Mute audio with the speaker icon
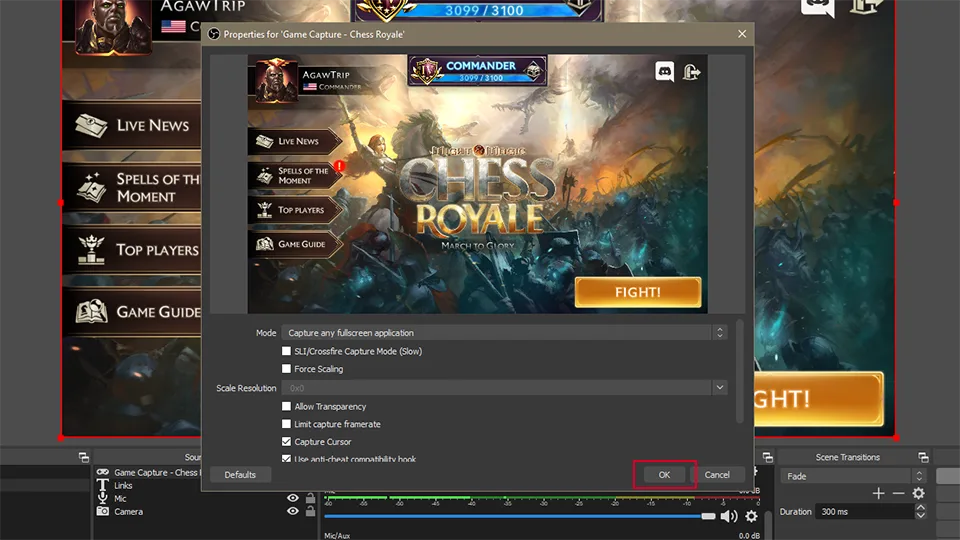960x540 pixels. pyautogui.click(x=729, y=517)
